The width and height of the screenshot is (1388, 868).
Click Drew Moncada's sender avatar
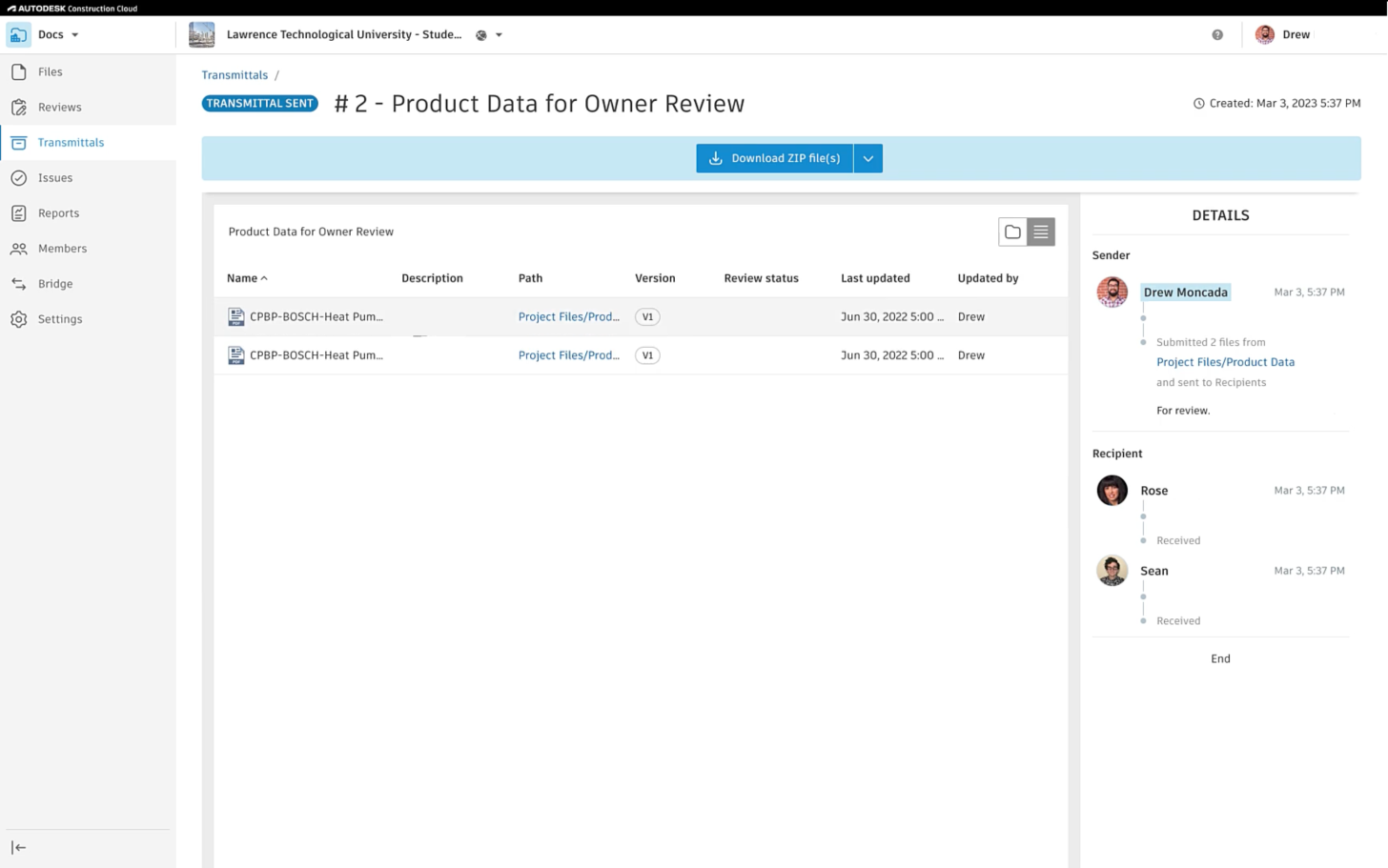(x=1112, y=292)
